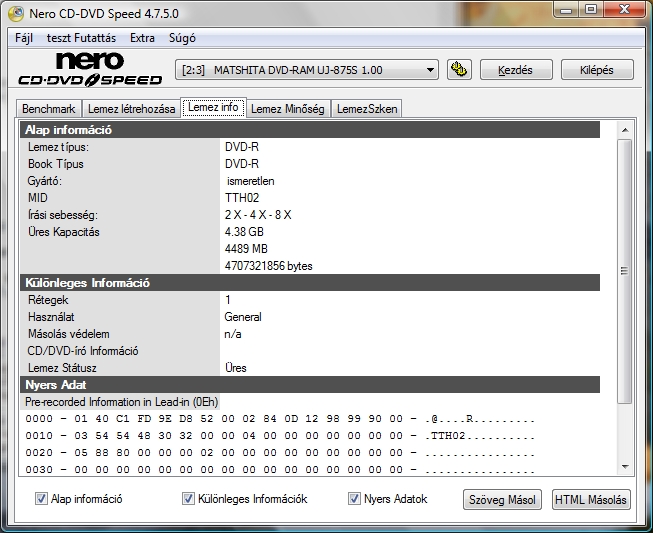Open the Súgó menu
This screenshot has height=533, width=653.
182,38
